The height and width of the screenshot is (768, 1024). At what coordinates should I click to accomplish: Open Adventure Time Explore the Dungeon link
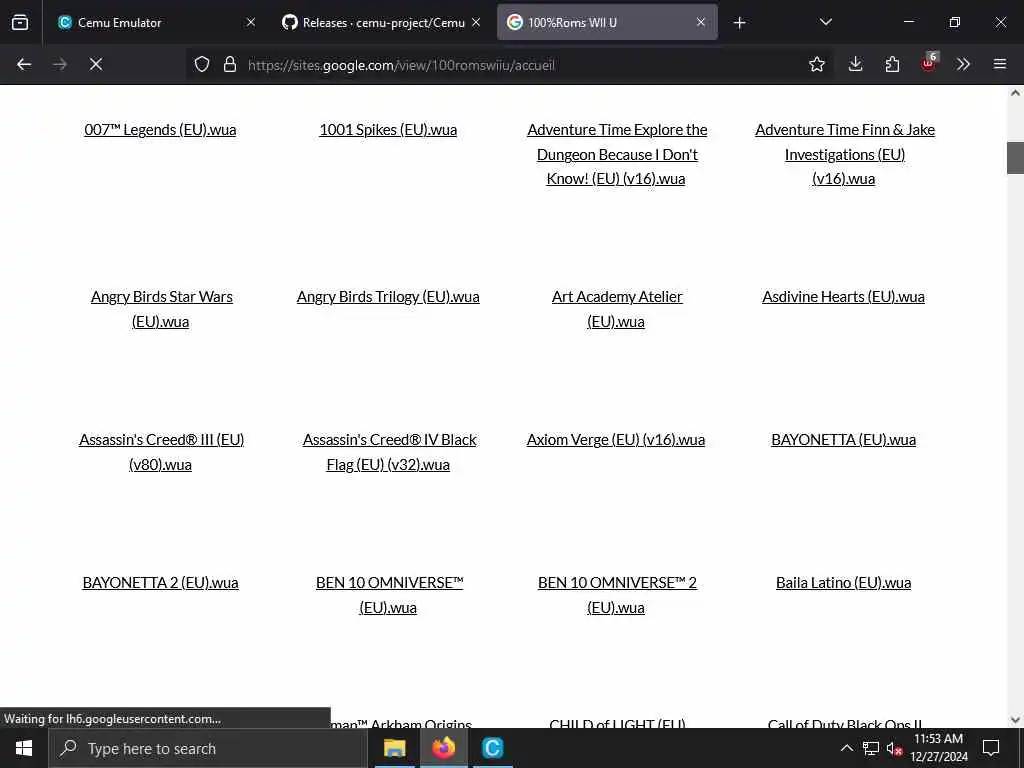coord(616,154)
